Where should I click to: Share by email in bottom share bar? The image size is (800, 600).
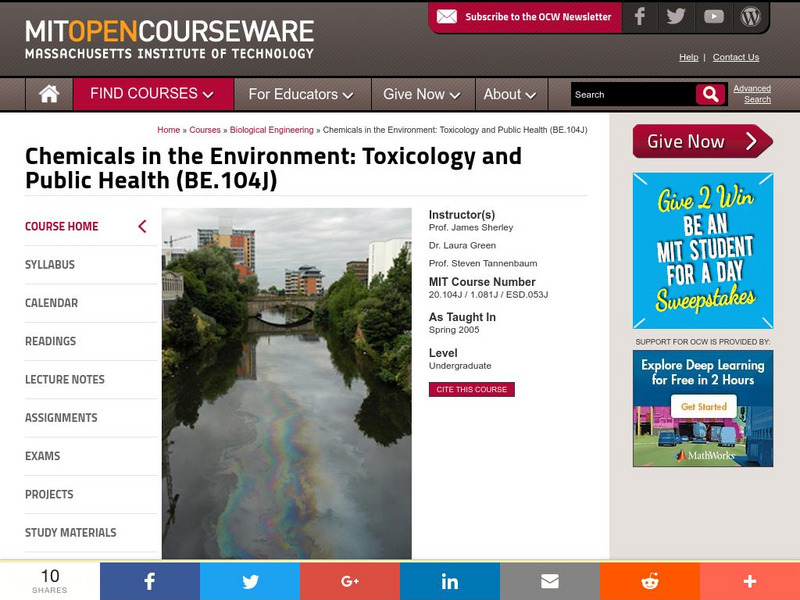(x=550, y=581)
